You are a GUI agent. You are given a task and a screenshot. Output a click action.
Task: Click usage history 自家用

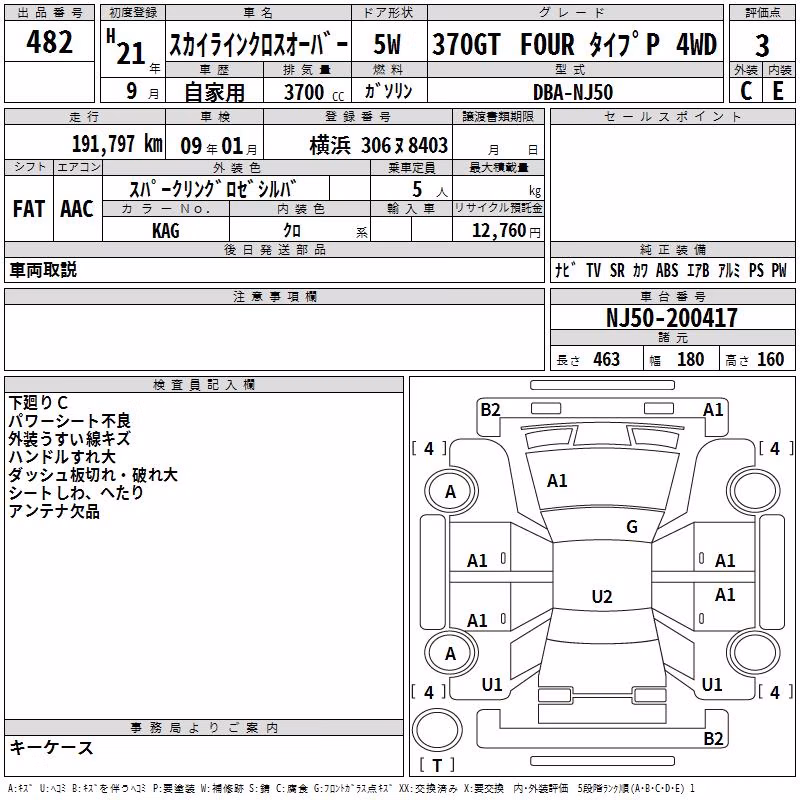pos(214,92)
